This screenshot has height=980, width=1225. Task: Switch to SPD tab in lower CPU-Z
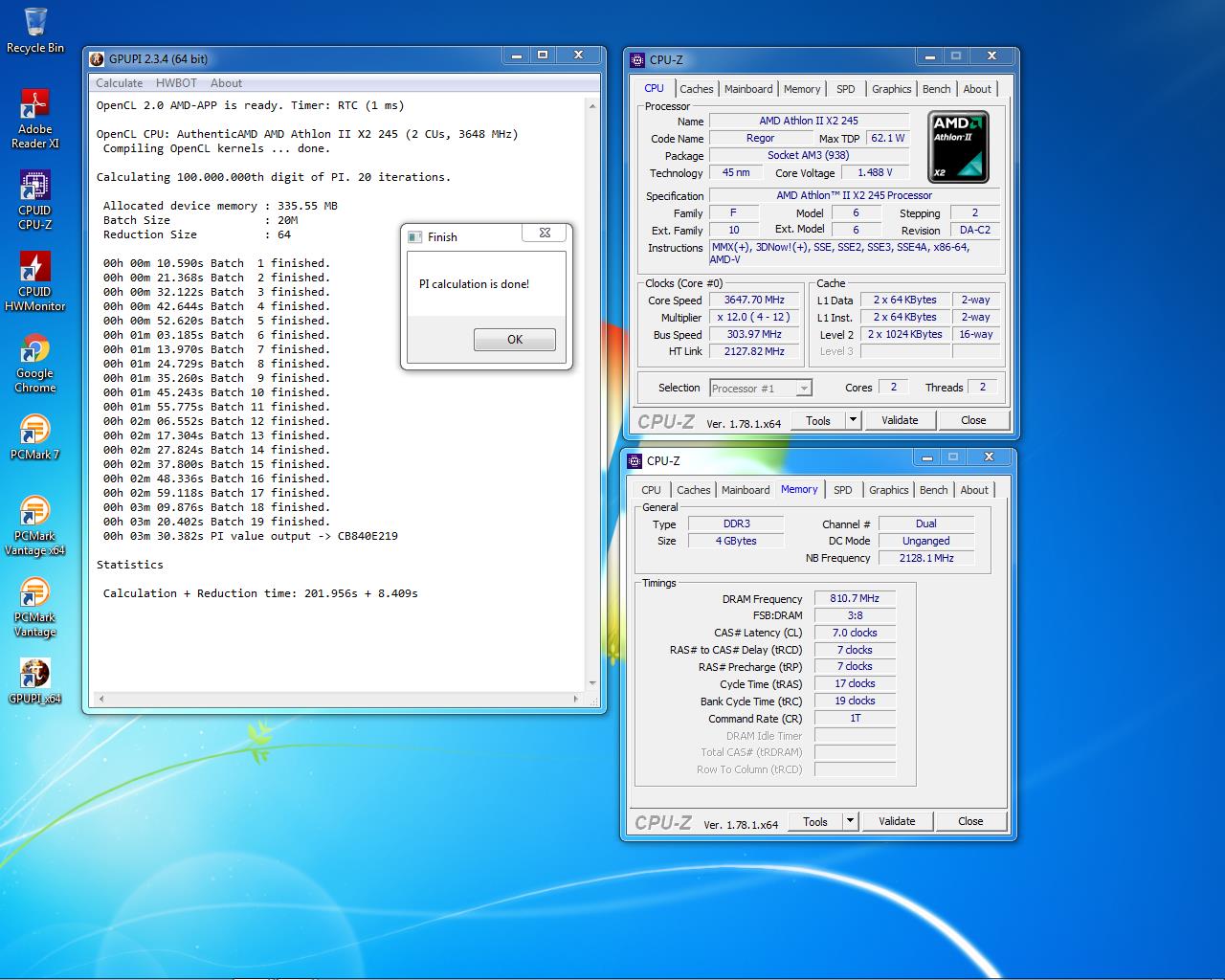pos(843,490)
